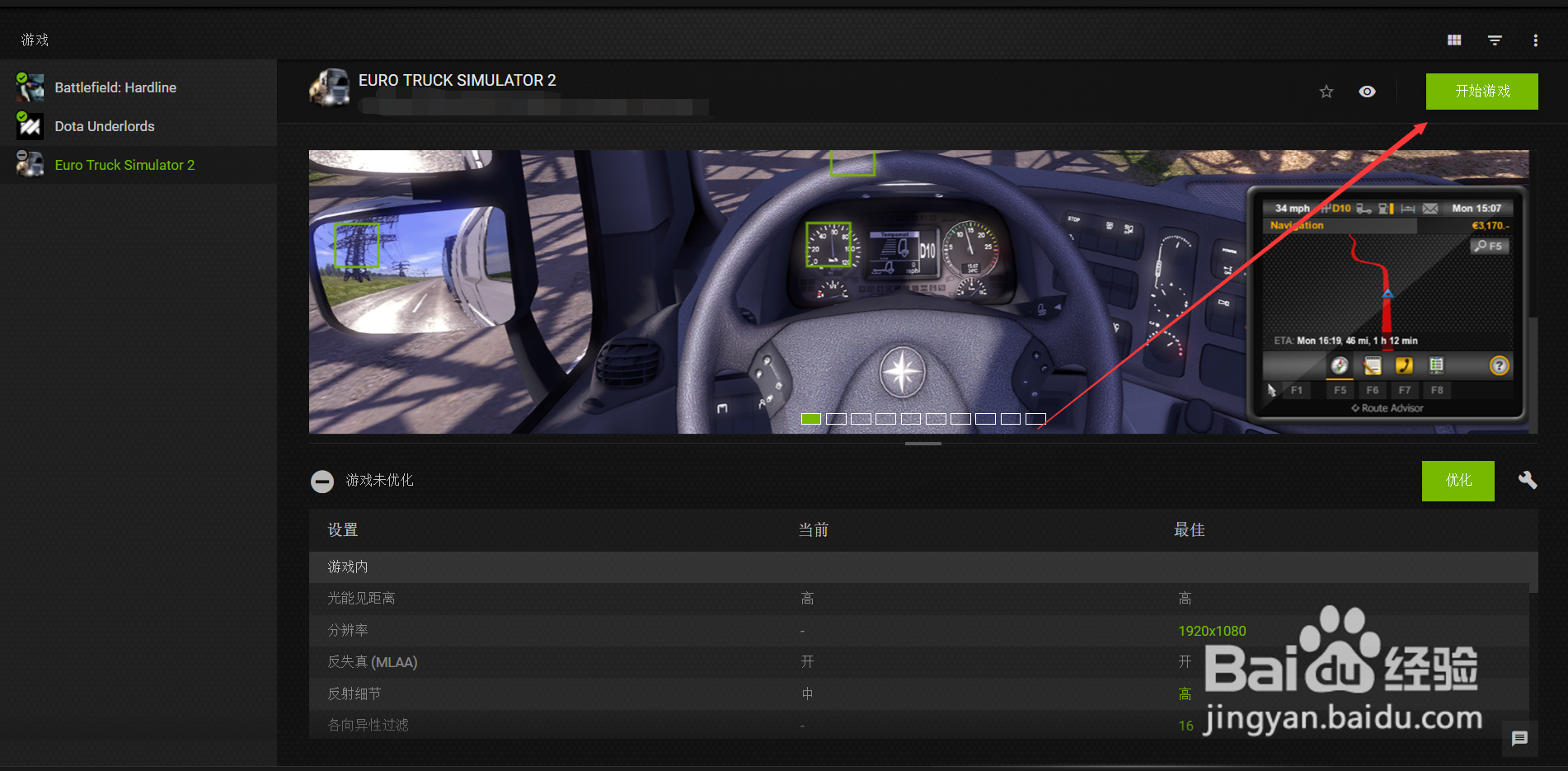Click the Euro Truck Simulator 2 sidebar icon
The width and height of the screenshot is (1568, 771).
[30, 164]
